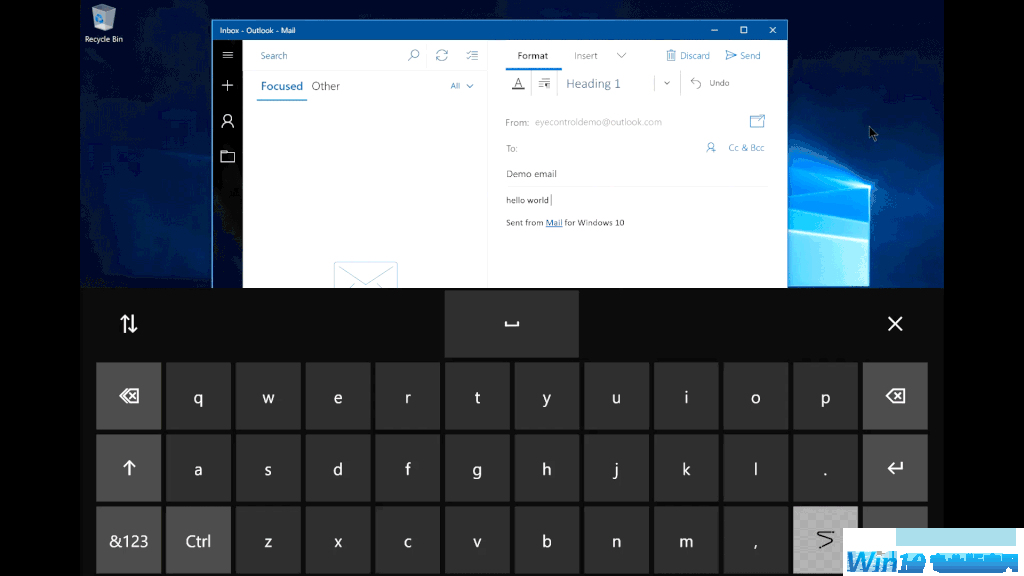This screenshot has height=576, width=1024.
Task: Open message in new window icon
Action: [757, 121]
